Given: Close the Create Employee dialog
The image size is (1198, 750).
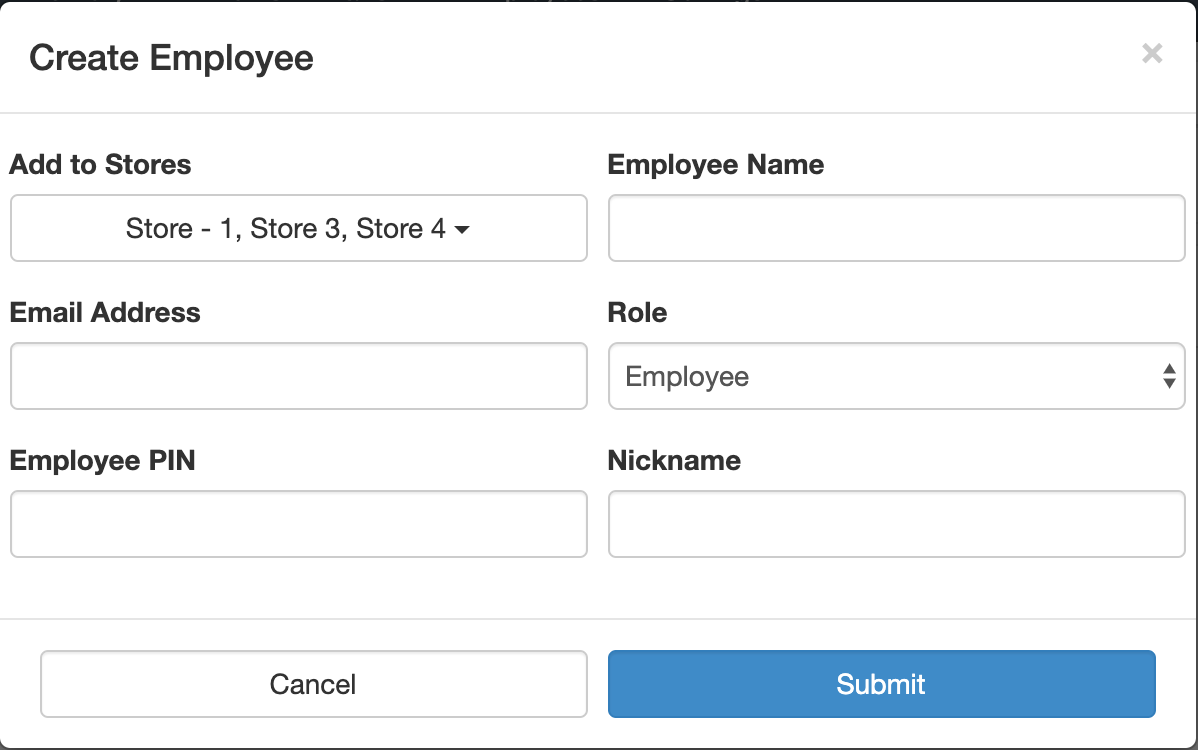Looking at the screenshot, I should coord(1151,53).
